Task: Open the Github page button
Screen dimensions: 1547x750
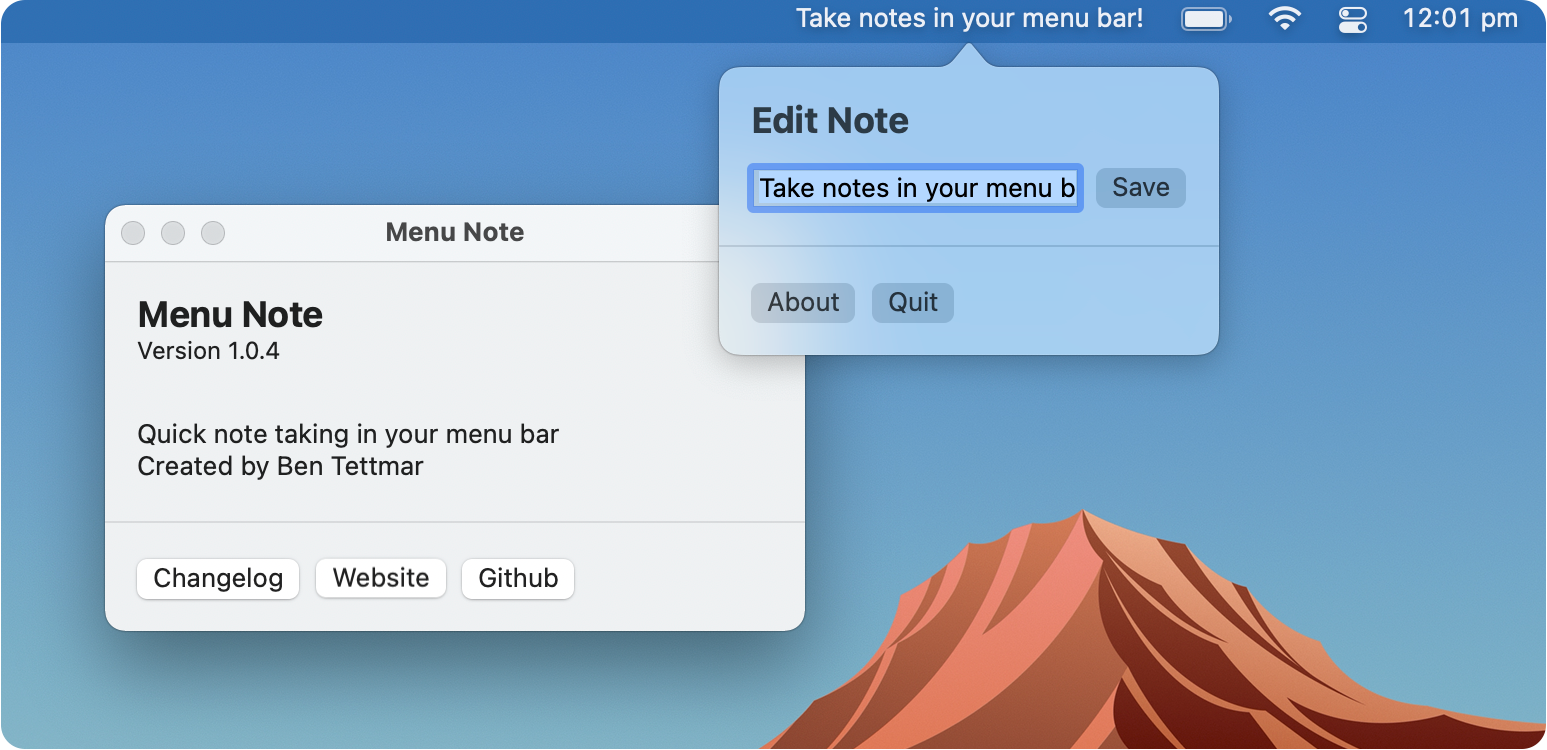Action: (518, 579)
